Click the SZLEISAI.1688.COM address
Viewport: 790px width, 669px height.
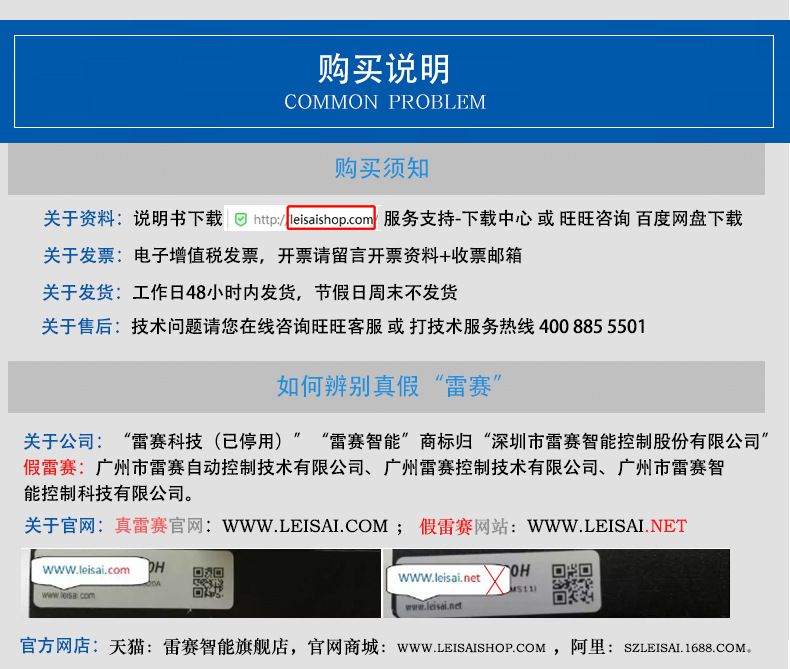[685, 648]
